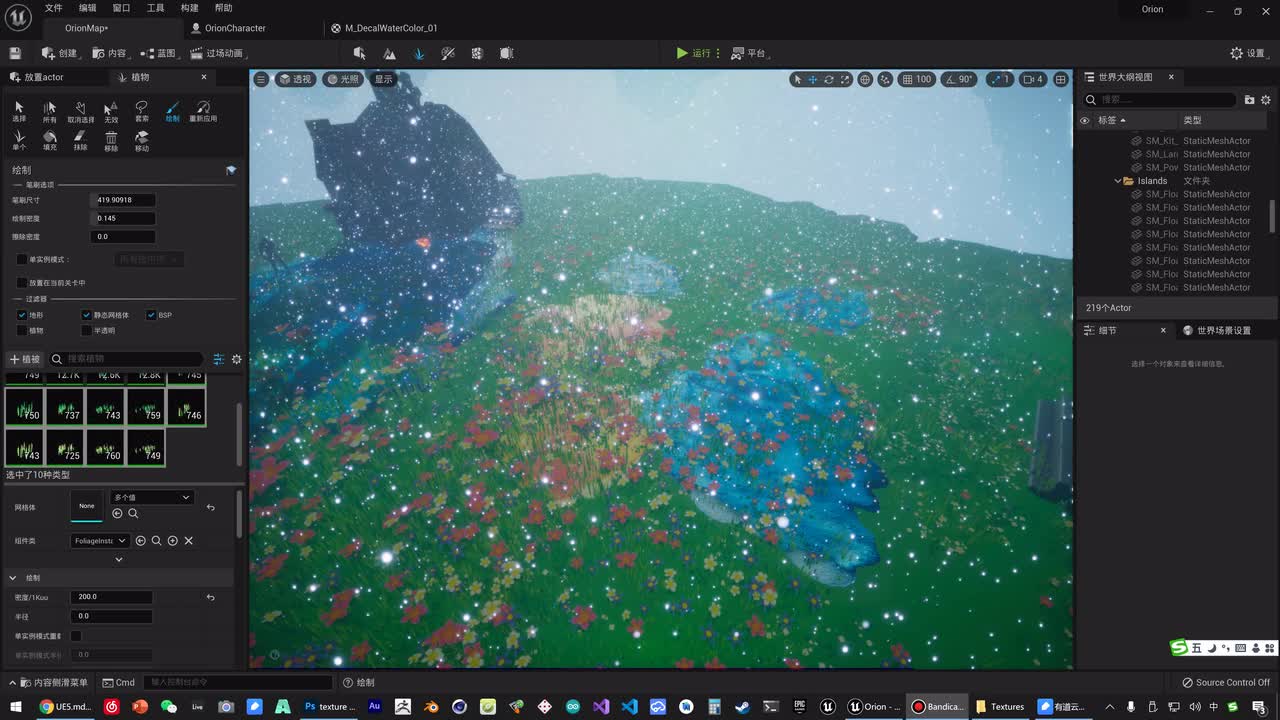The image size is (1280, 720).
Task: Add new folder in World Outliner
Action: pyautogui.click(x=1249, y=100)
